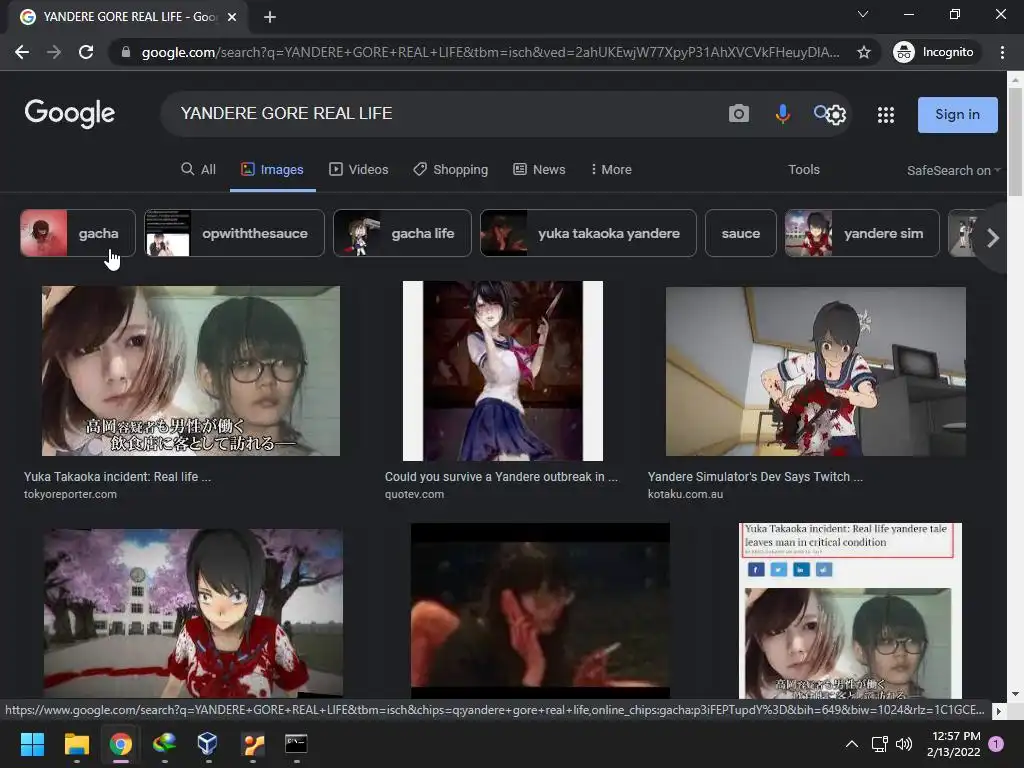Click the kotaku.com.au source text
The image size is (1024, 768).
point(685,494)
